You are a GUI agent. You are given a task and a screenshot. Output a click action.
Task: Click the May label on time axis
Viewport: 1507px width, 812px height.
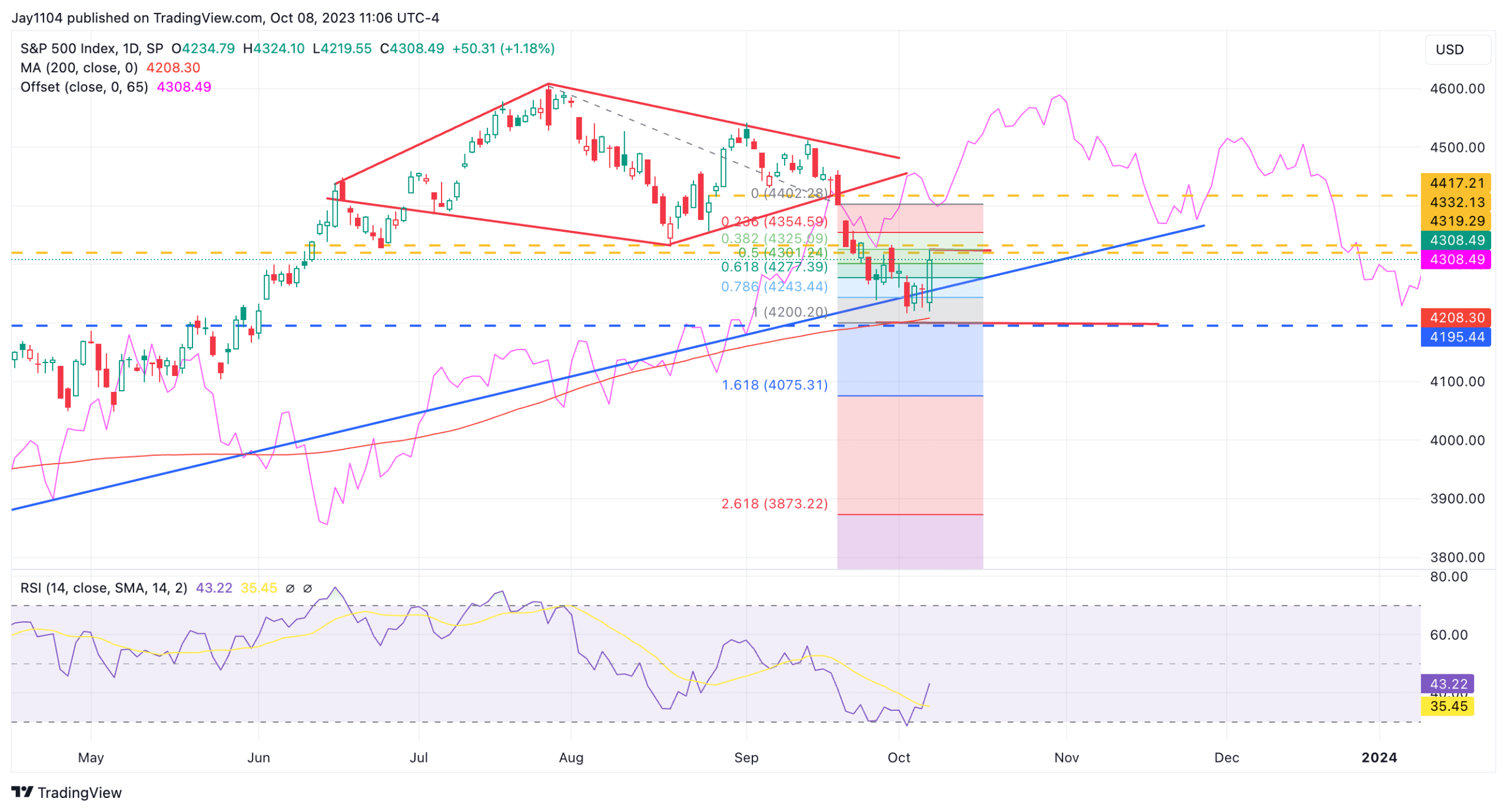click(91, 758)
